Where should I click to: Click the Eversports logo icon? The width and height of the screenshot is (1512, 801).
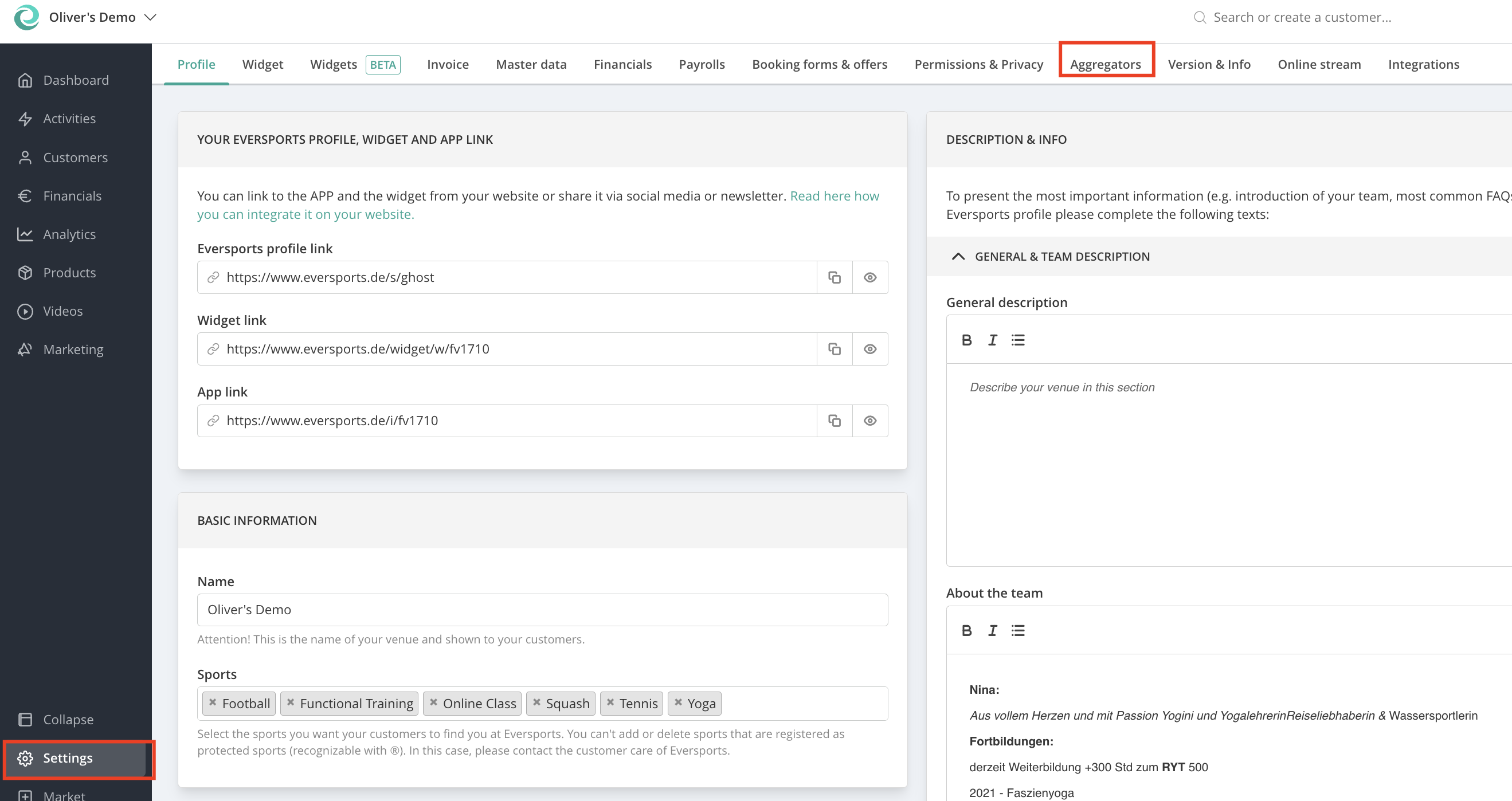tap(26, 17)
